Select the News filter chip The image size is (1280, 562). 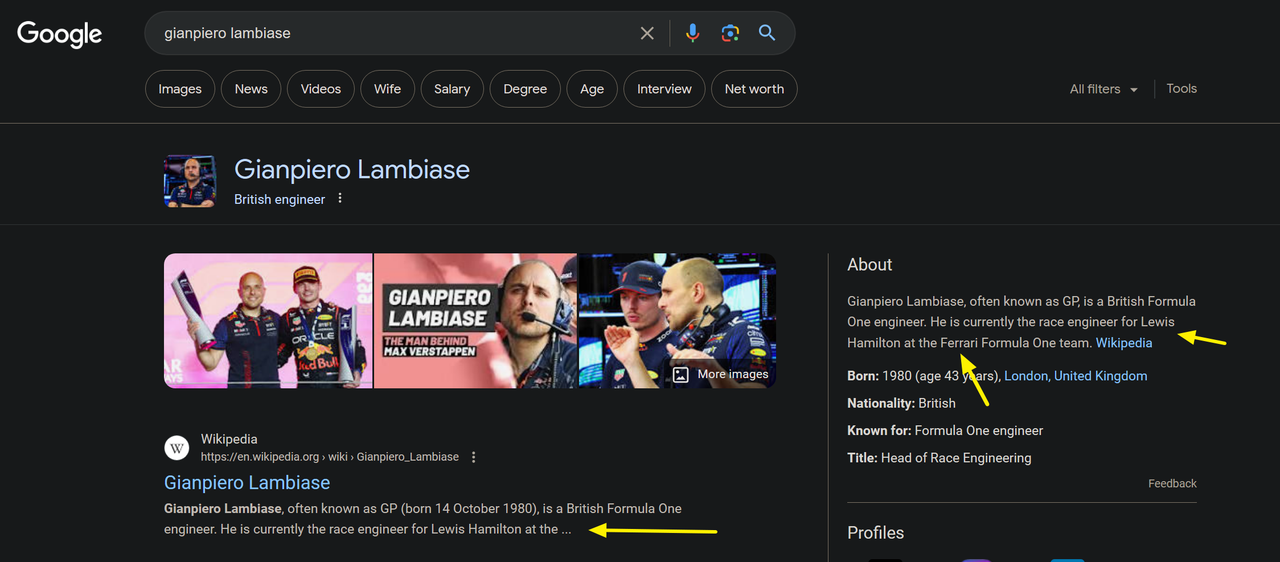coord(251,89)
